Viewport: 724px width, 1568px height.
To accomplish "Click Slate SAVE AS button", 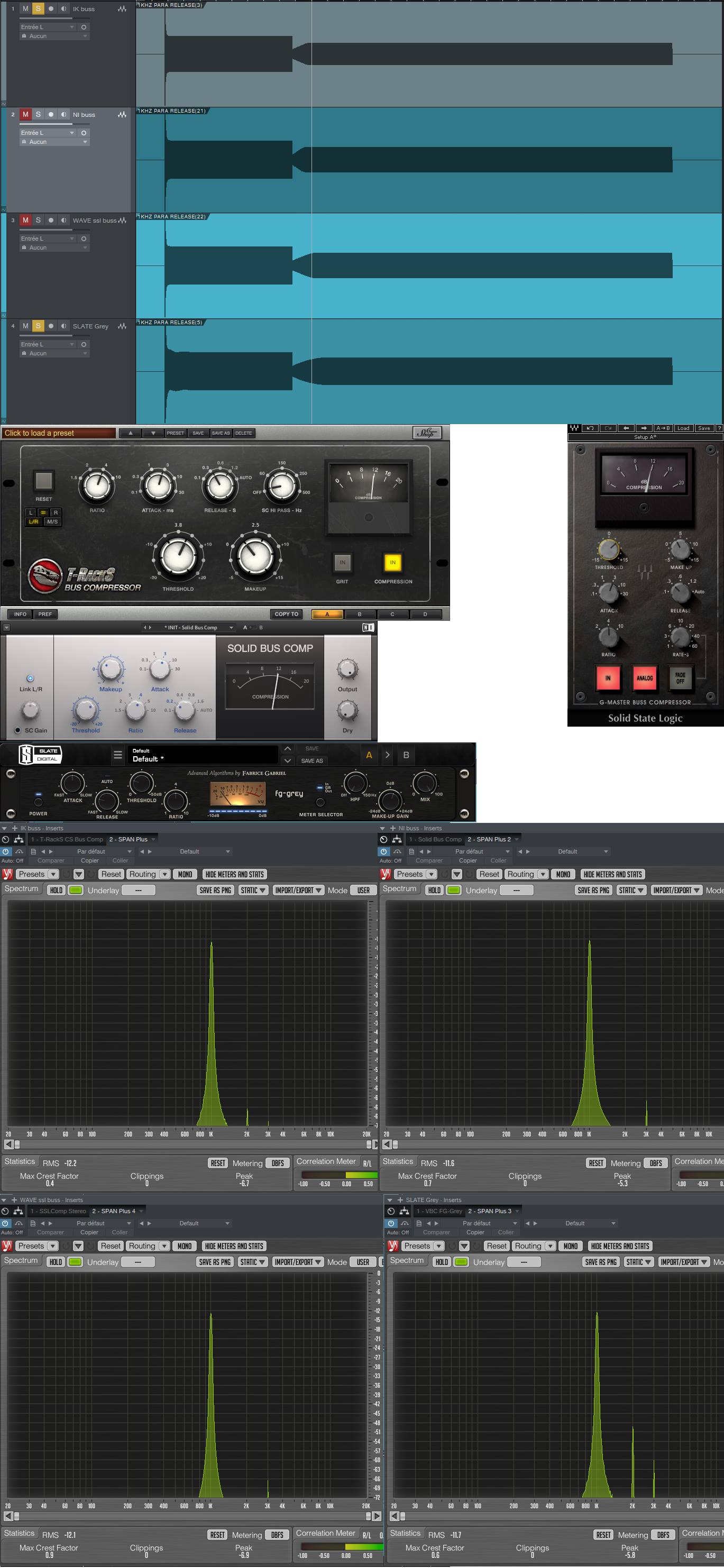I will (x=312, y=761).
